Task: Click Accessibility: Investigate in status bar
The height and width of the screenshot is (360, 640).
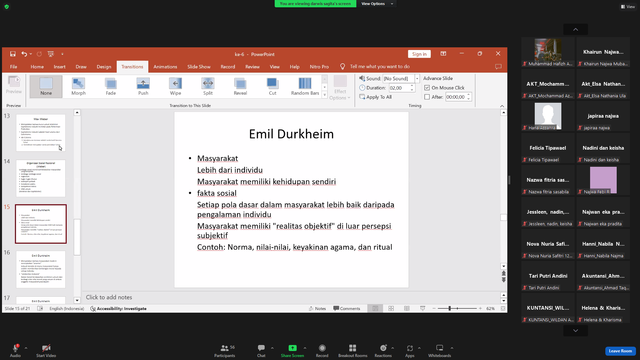Action: click(x=118, y=309)
